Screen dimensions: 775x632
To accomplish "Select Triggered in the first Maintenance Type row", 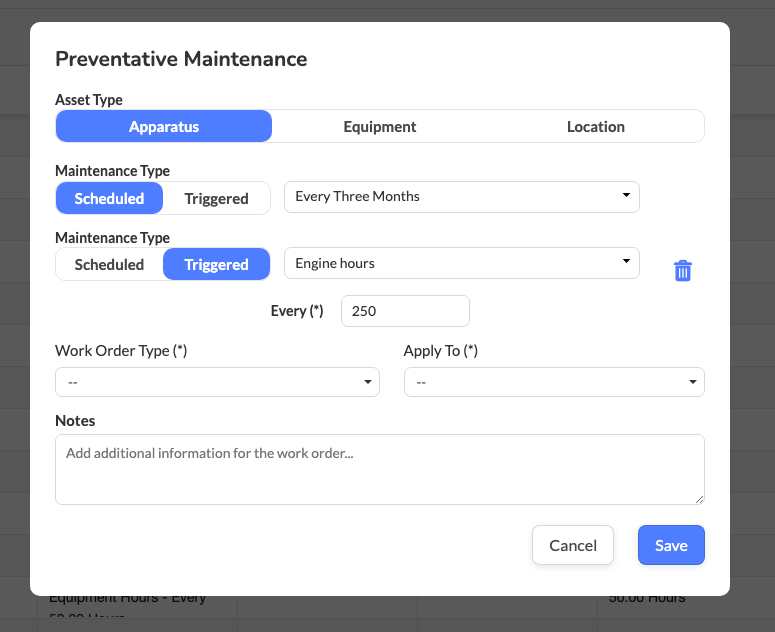I will coord(216,198).
